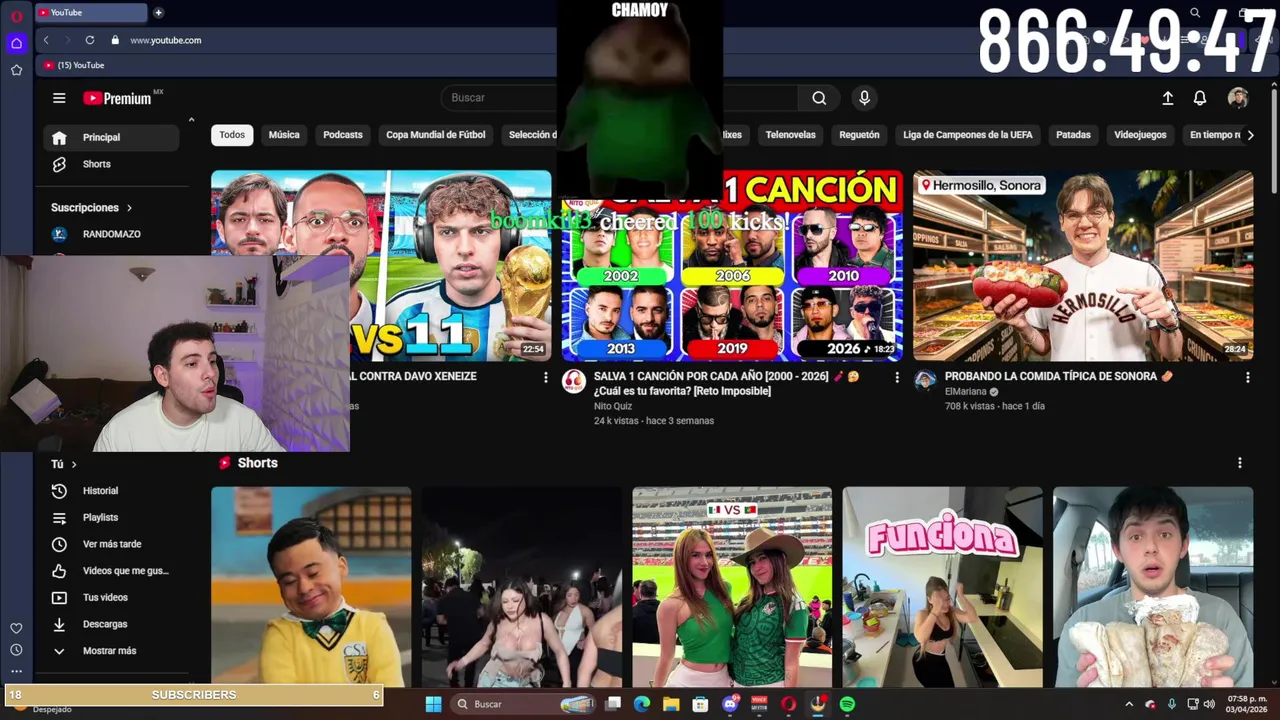Viewport: 1280px width, 720px height.
Task: Open the YouTube hamburger guide menu
Action: click(x=59, y=98)
